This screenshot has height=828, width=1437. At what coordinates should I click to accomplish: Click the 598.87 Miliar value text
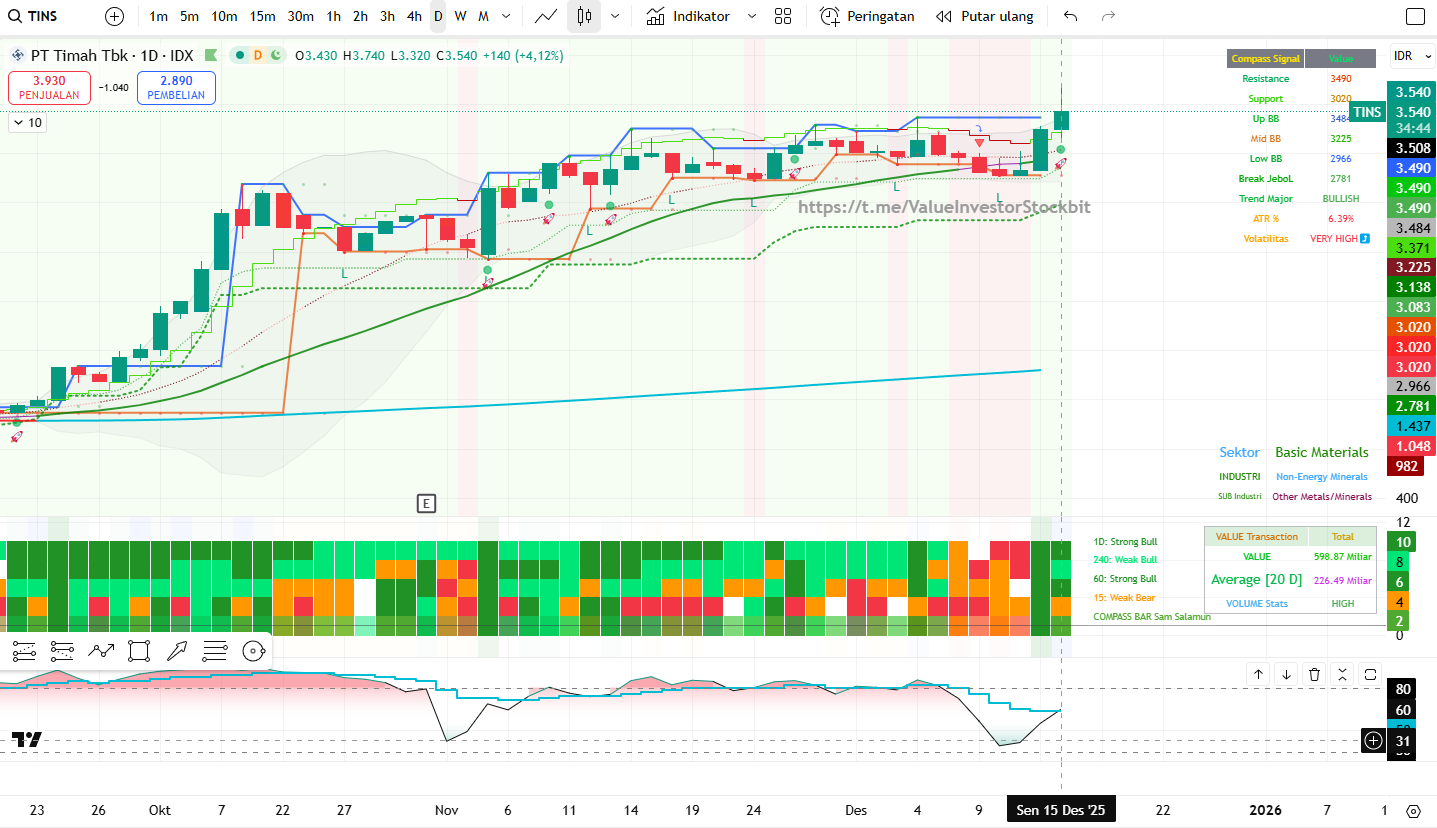click(x=1342, y=557)
